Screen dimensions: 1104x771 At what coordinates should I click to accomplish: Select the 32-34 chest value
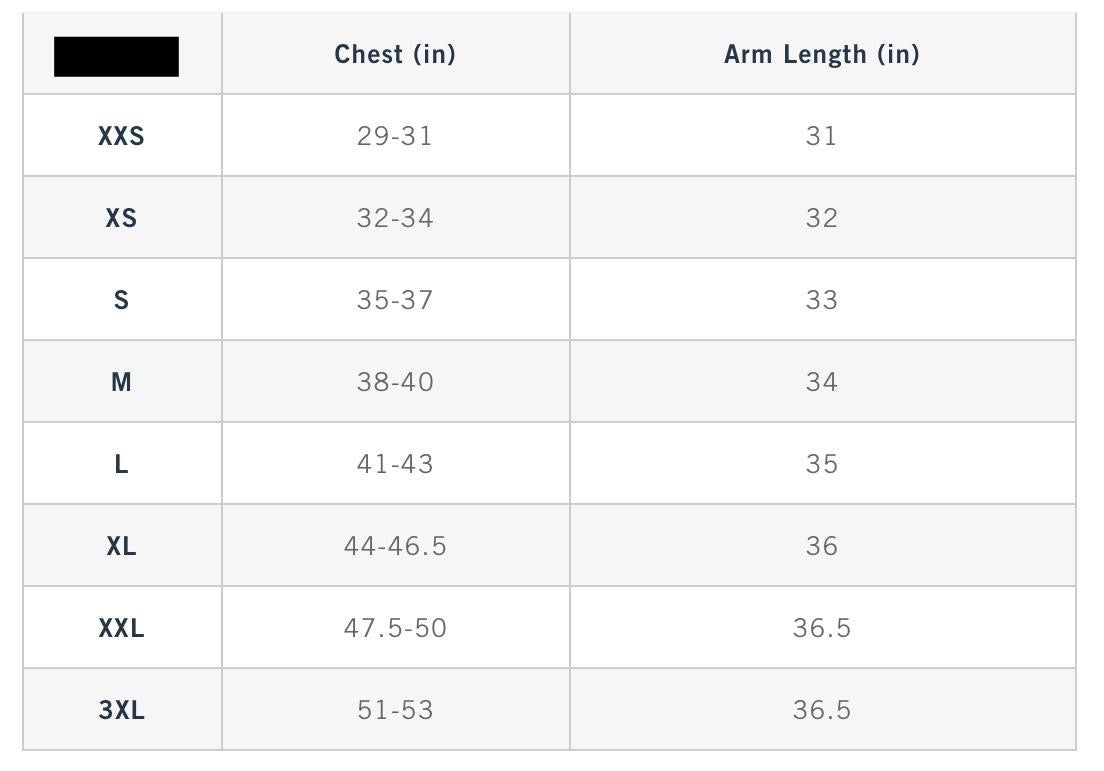tap(395, 218)
